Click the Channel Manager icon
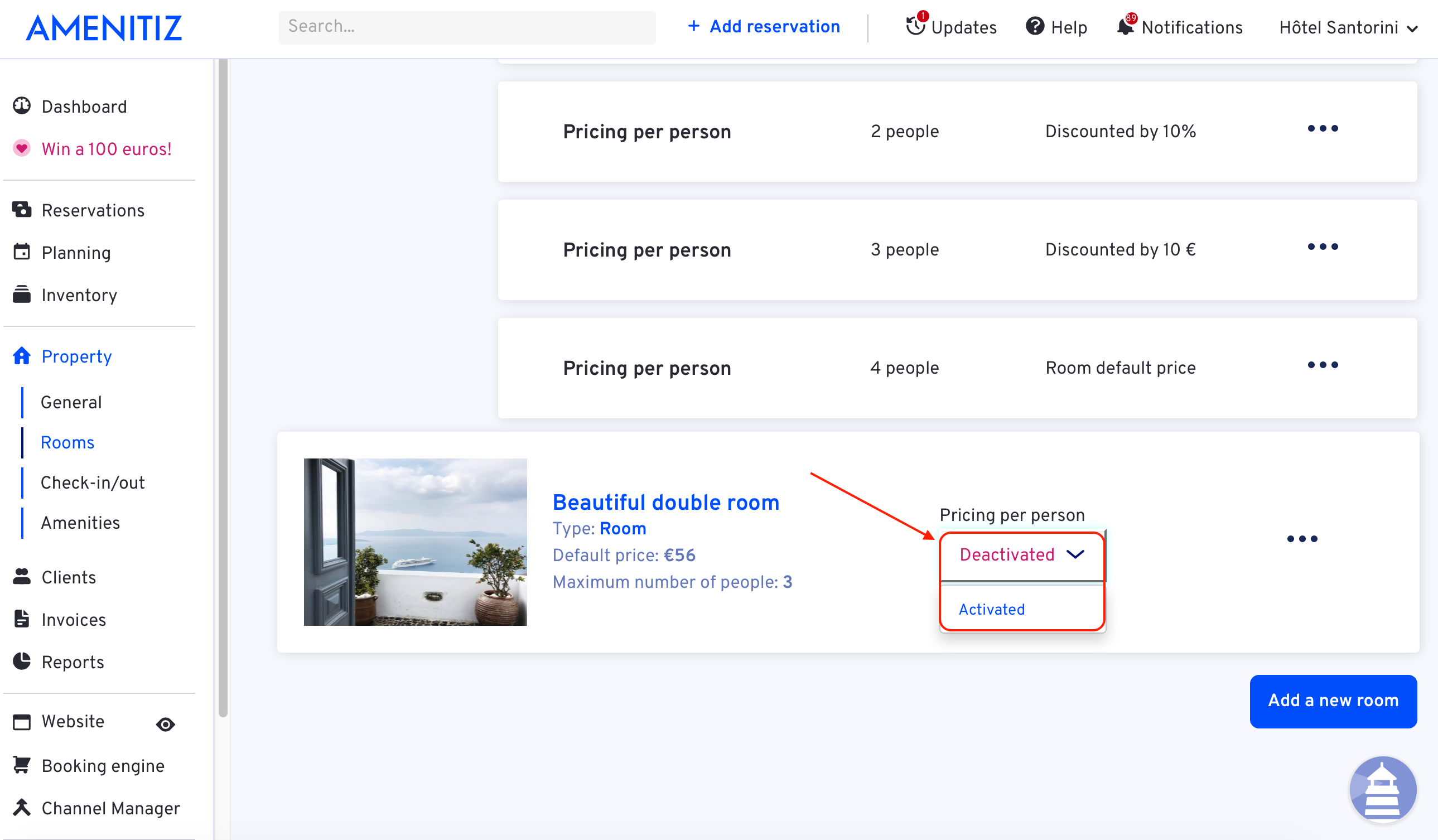 [22, 808]
